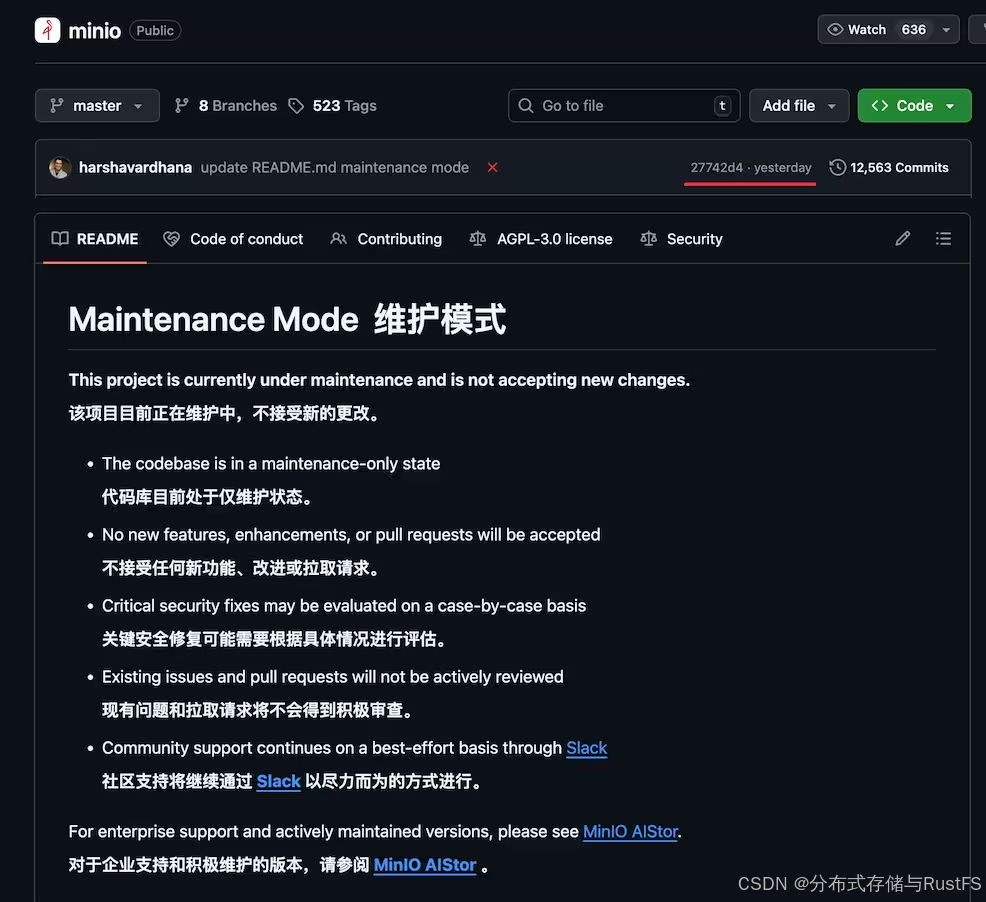Click the minio repository logo icon

point(47,30)
